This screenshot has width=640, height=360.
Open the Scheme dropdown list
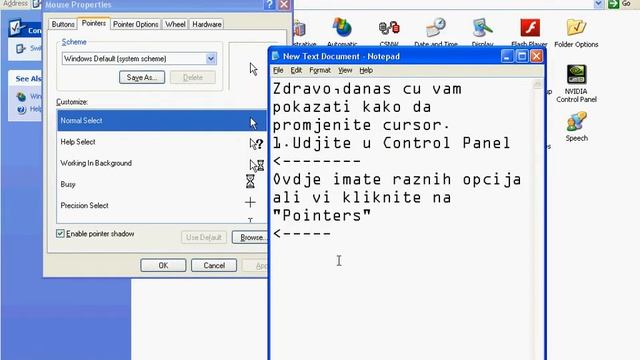(x=211, y=59)
